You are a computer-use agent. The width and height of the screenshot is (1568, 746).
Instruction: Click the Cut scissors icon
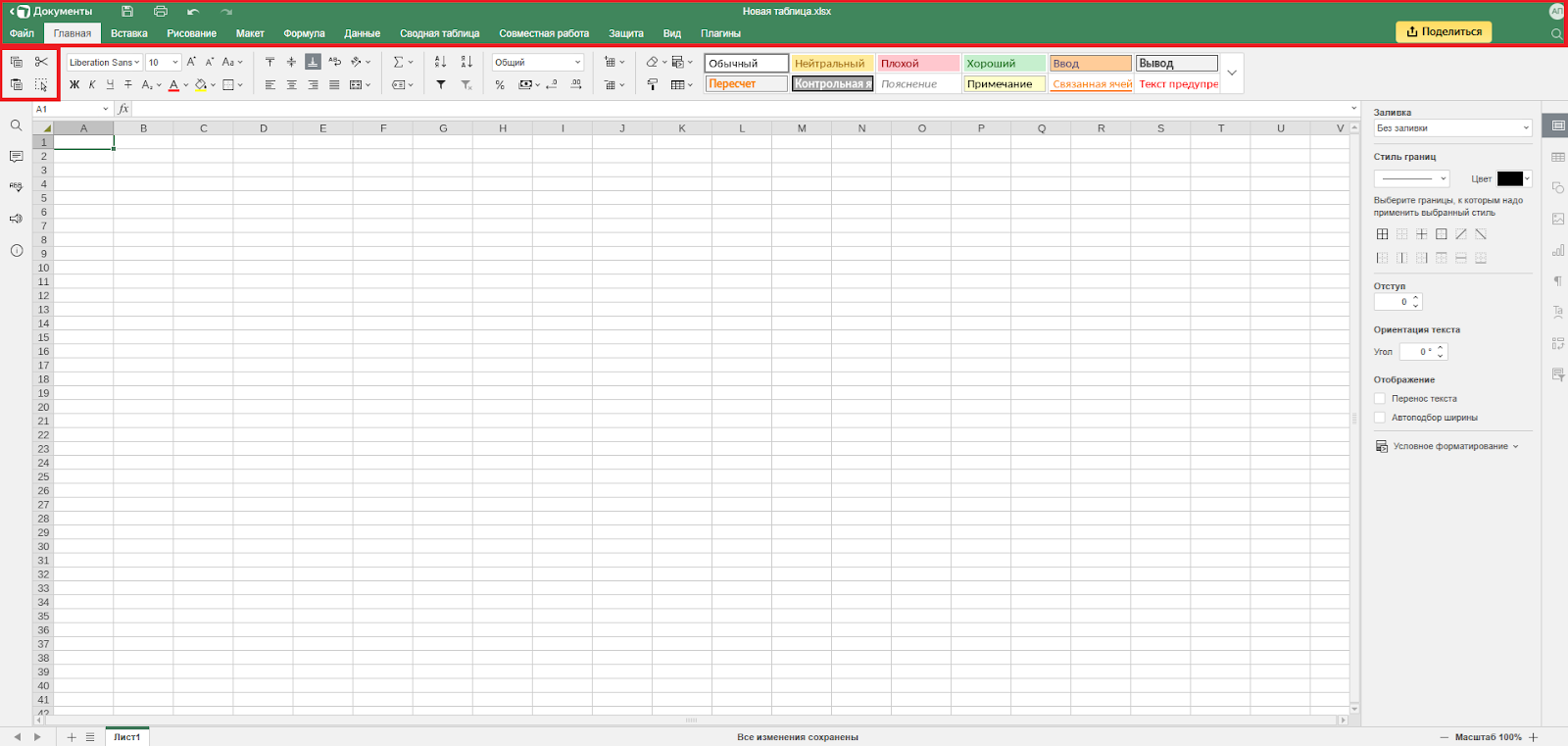tap(41, 62)
